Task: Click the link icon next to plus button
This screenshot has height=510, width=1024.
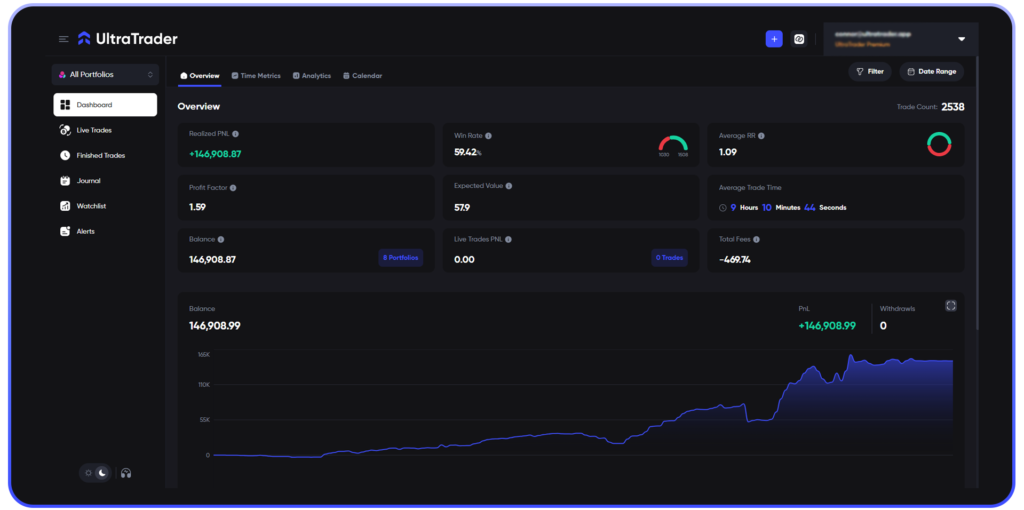Action: [799, 39]
